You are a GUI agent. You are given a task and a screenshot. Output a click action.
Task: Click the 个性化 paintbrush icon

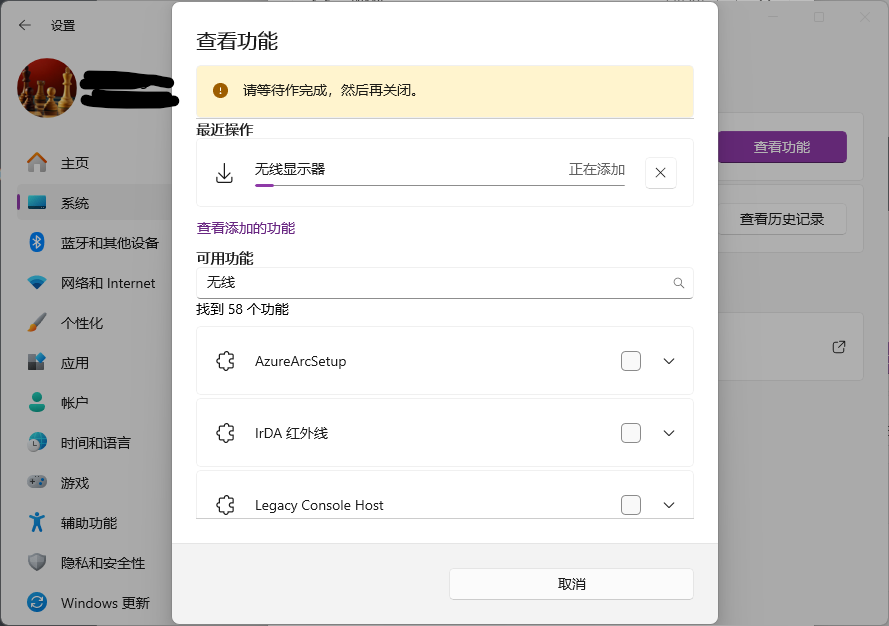(37, 323)
